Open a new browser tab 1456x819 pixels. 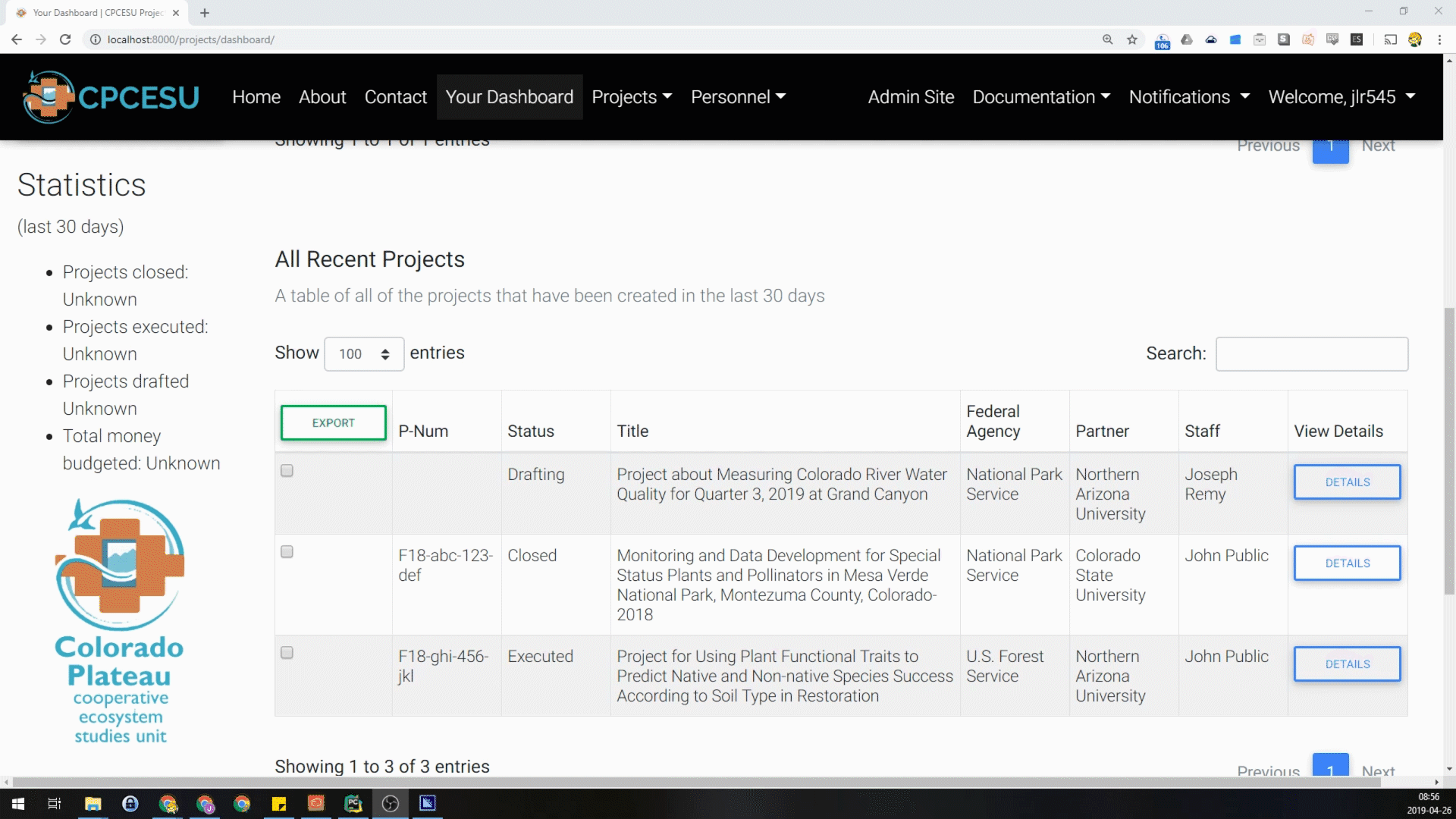coord(205,13)
